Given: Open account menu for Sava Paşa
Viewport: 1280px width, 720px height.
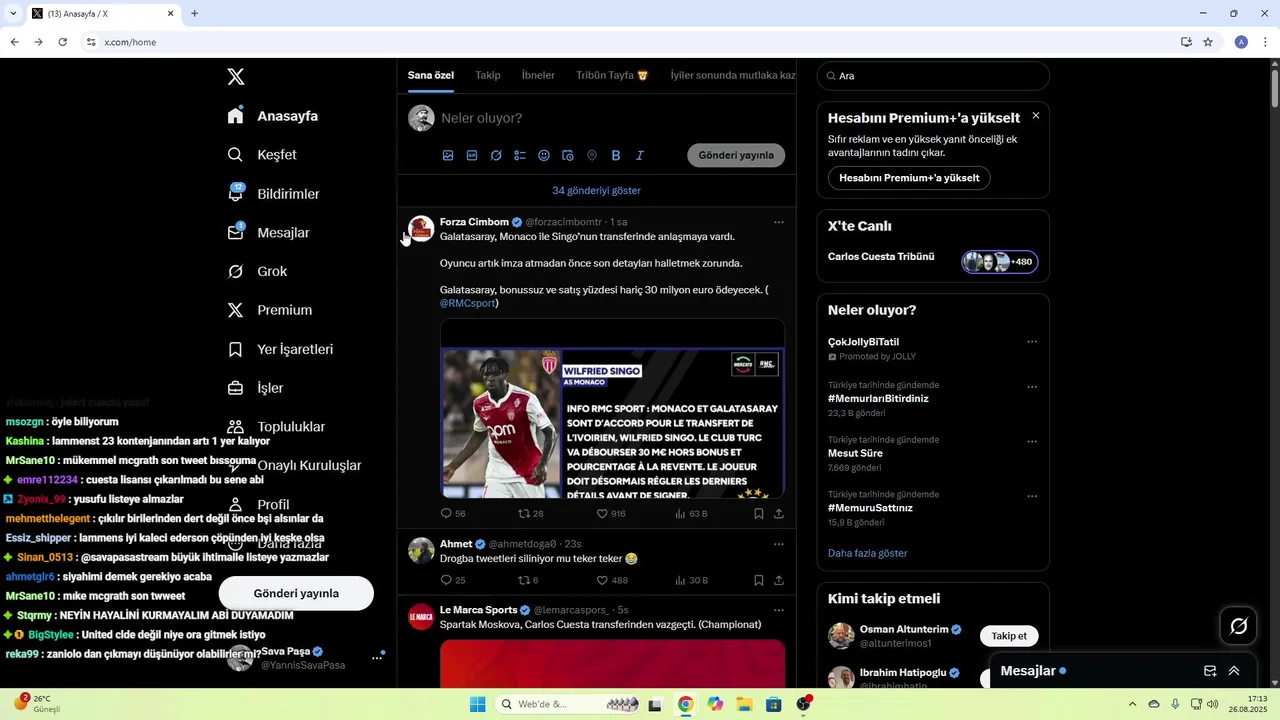Looking at the screenshot, I should coord(378,657).
